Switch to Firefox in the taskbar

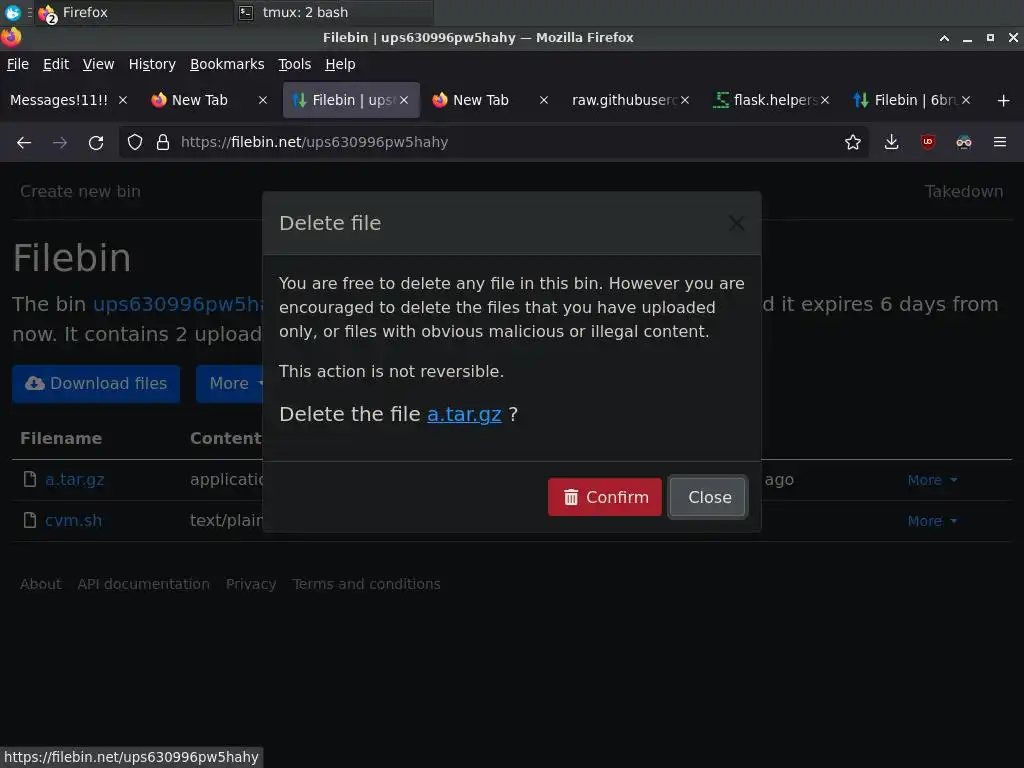point(134,12)
